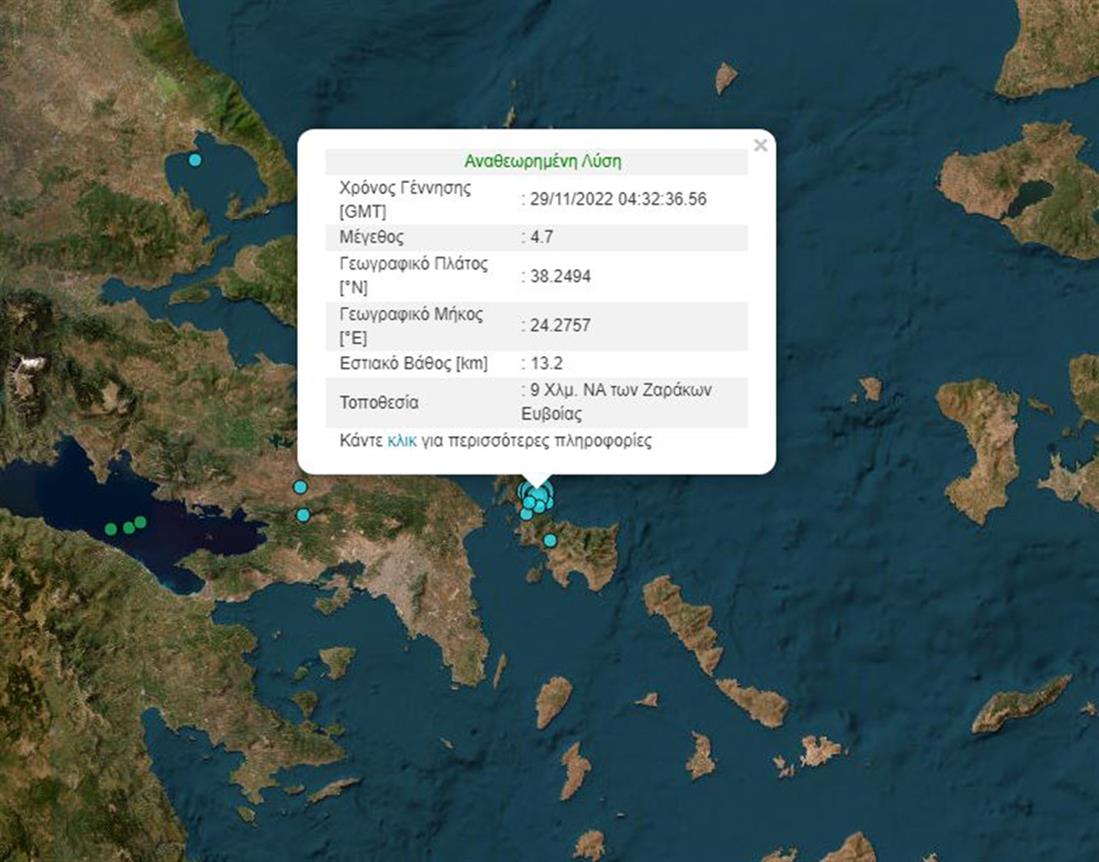This screenshot has height=862, width=1099.
Task: Click the leftmost green earthquake marker
Action: pos(112,529)
